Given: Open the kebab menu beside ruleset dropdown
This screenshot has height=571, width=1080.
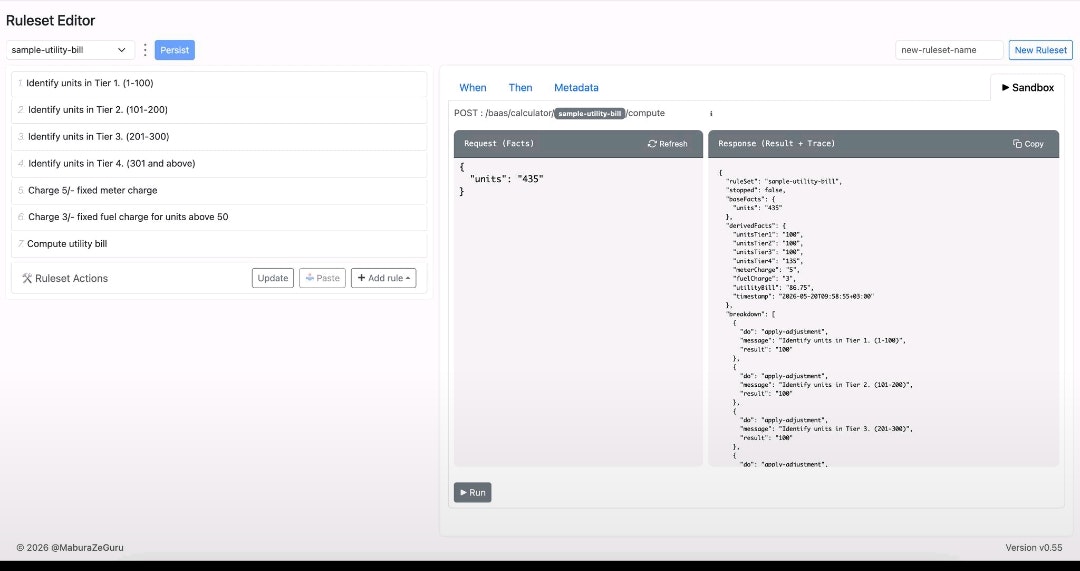Looking at the screenshot, I should click(145, 50).
